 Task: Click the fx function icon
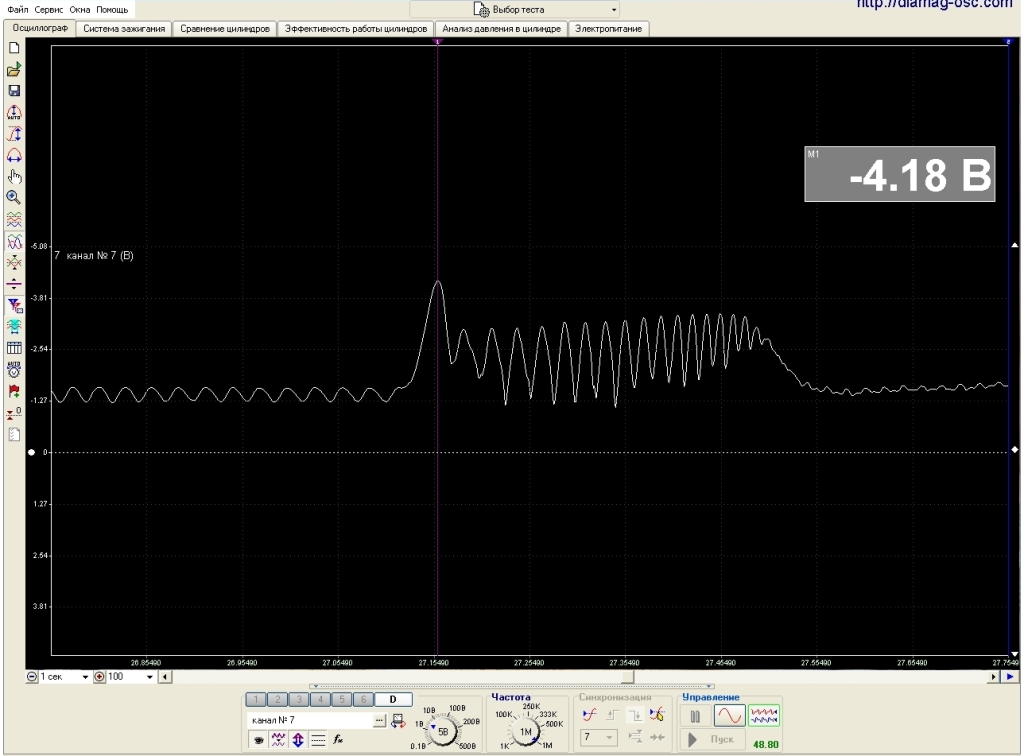pyautogui.click(x=338, y=740)
